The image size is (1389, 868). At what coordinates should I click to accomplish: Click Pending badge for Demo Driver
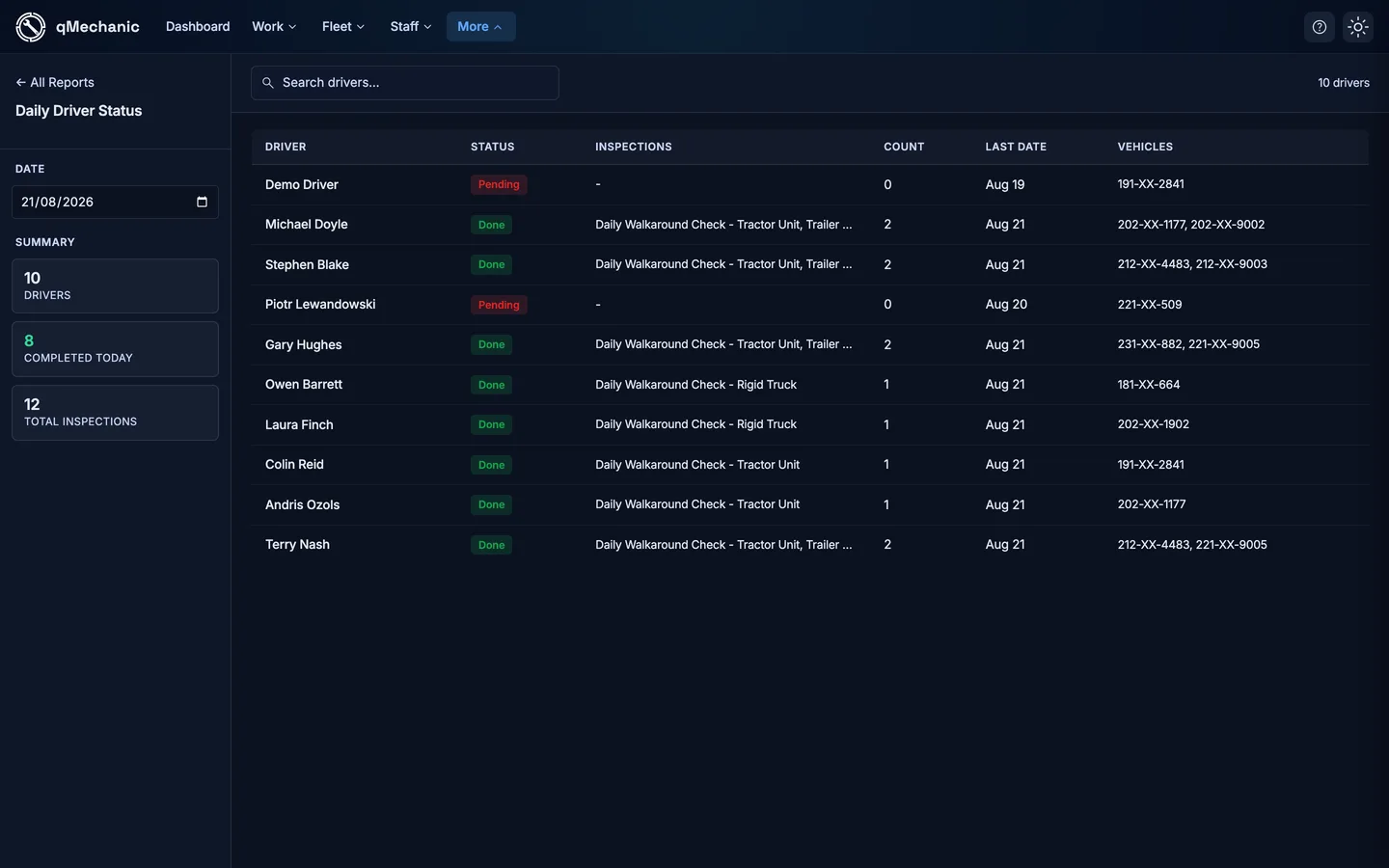(x=499, y=184)
